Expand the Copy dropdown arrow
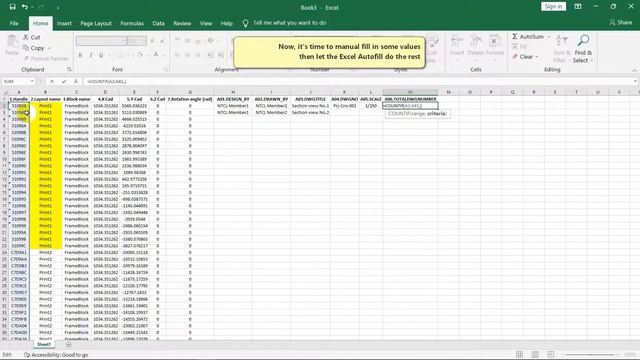The height and width of the screenshot is (360, 640). tap(49, 48)
